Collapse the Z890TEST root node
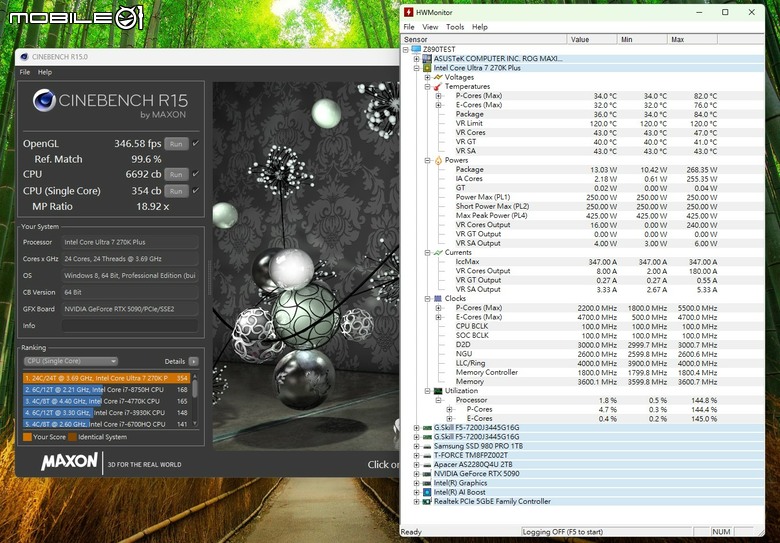This screenshot has width=780, height=543. (x=406, y=49)
